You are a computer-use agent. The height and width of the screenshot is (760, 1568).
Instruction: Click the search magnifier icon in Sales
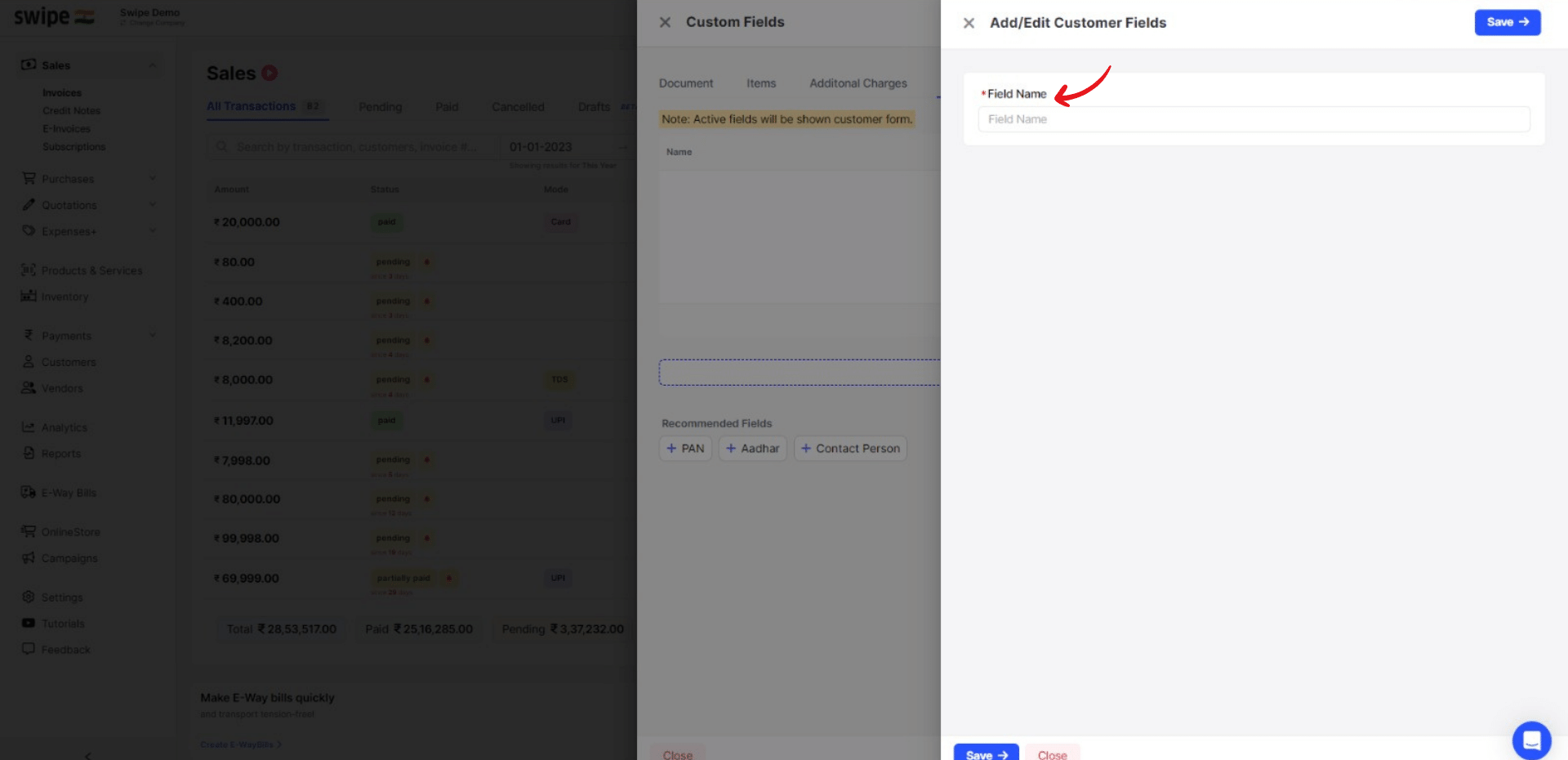click(221, 147)
